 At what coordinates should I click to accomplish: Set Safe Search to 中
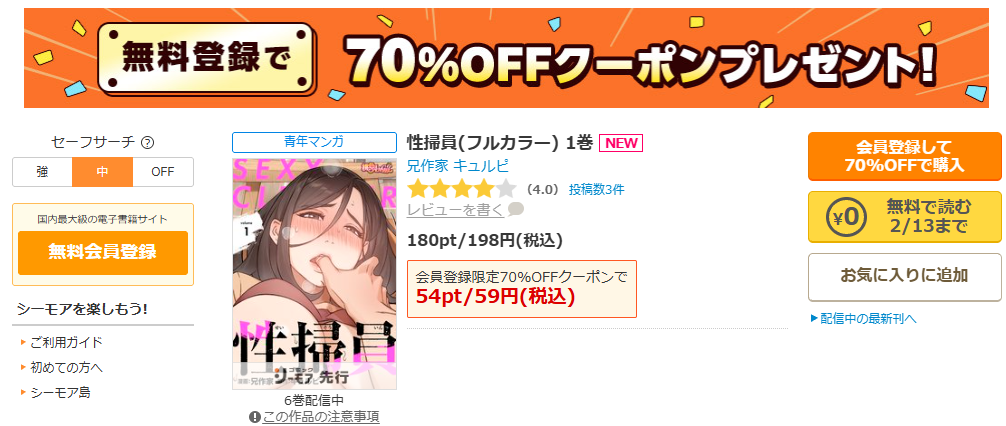click(x=103, y=172)
